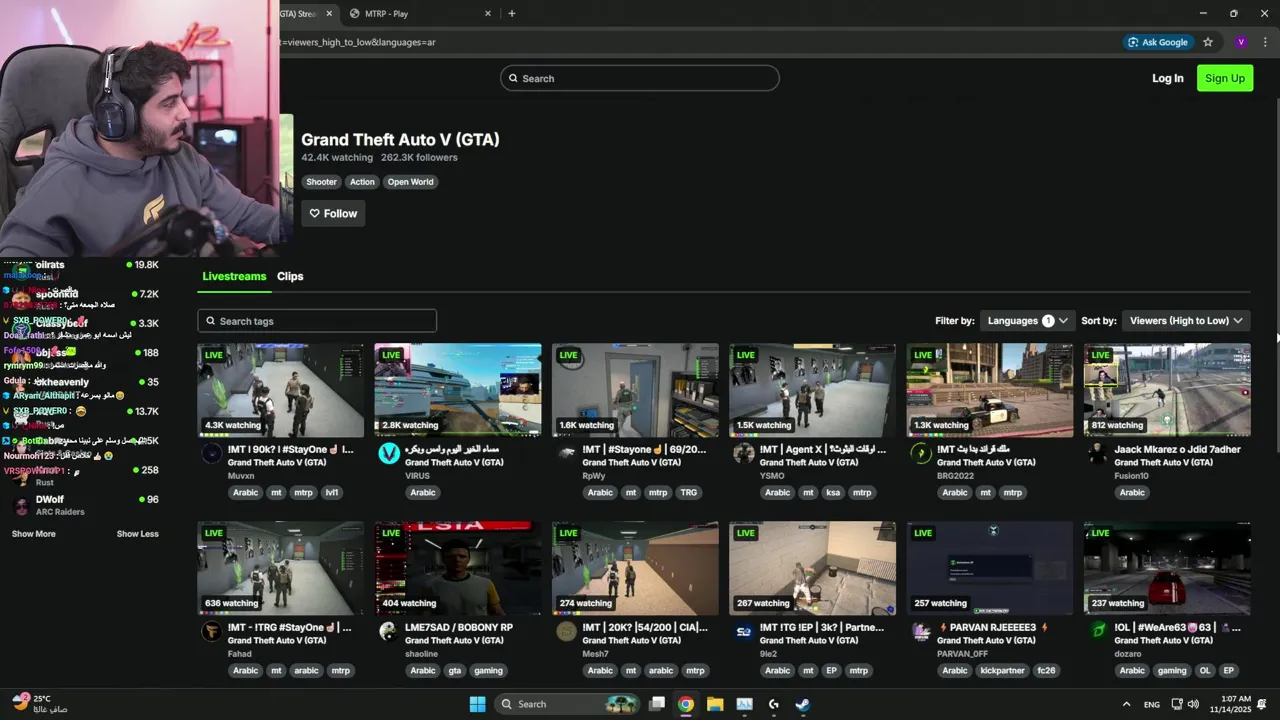
Task: Open the notification bell in taskbar
Action: click(x=1262, y=704)
